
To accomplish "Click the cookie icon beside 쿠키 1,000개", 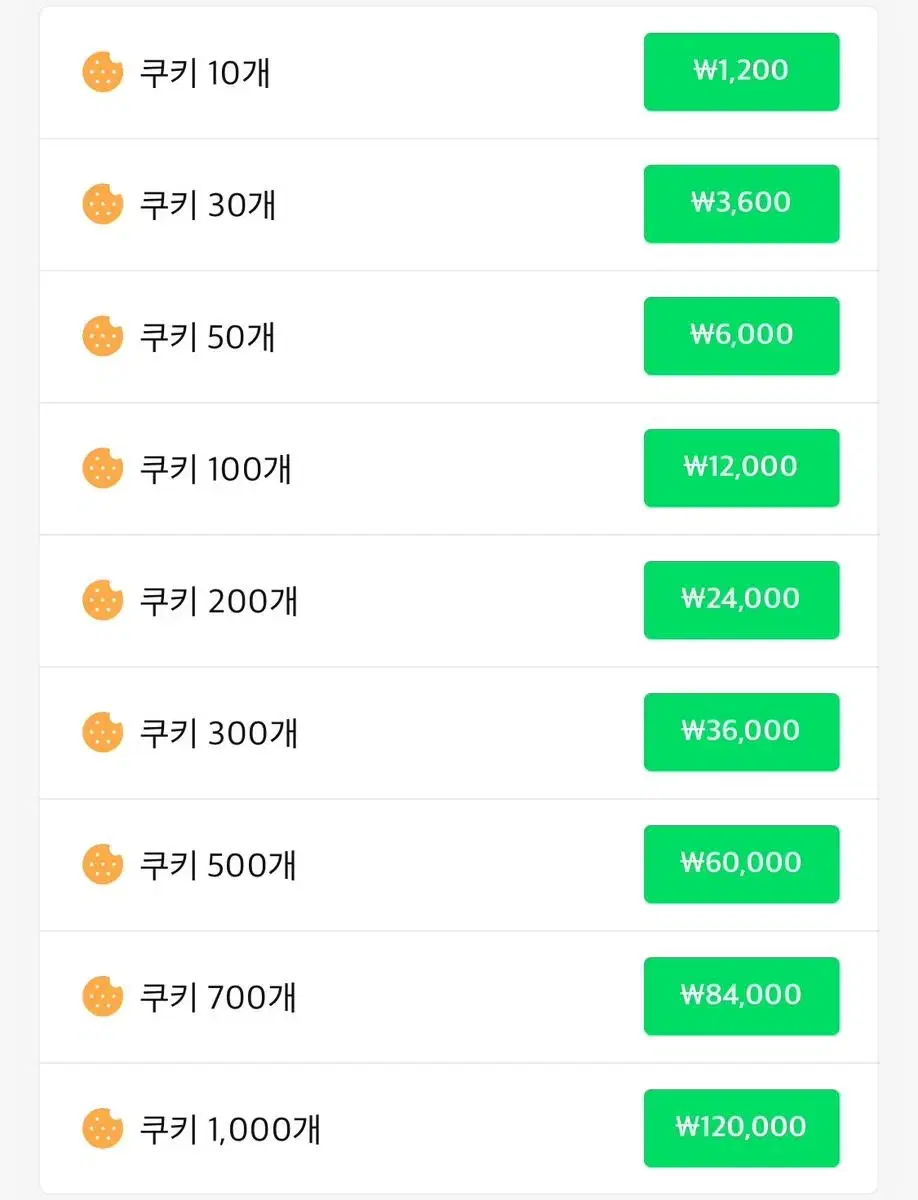I will [102, 1128].
